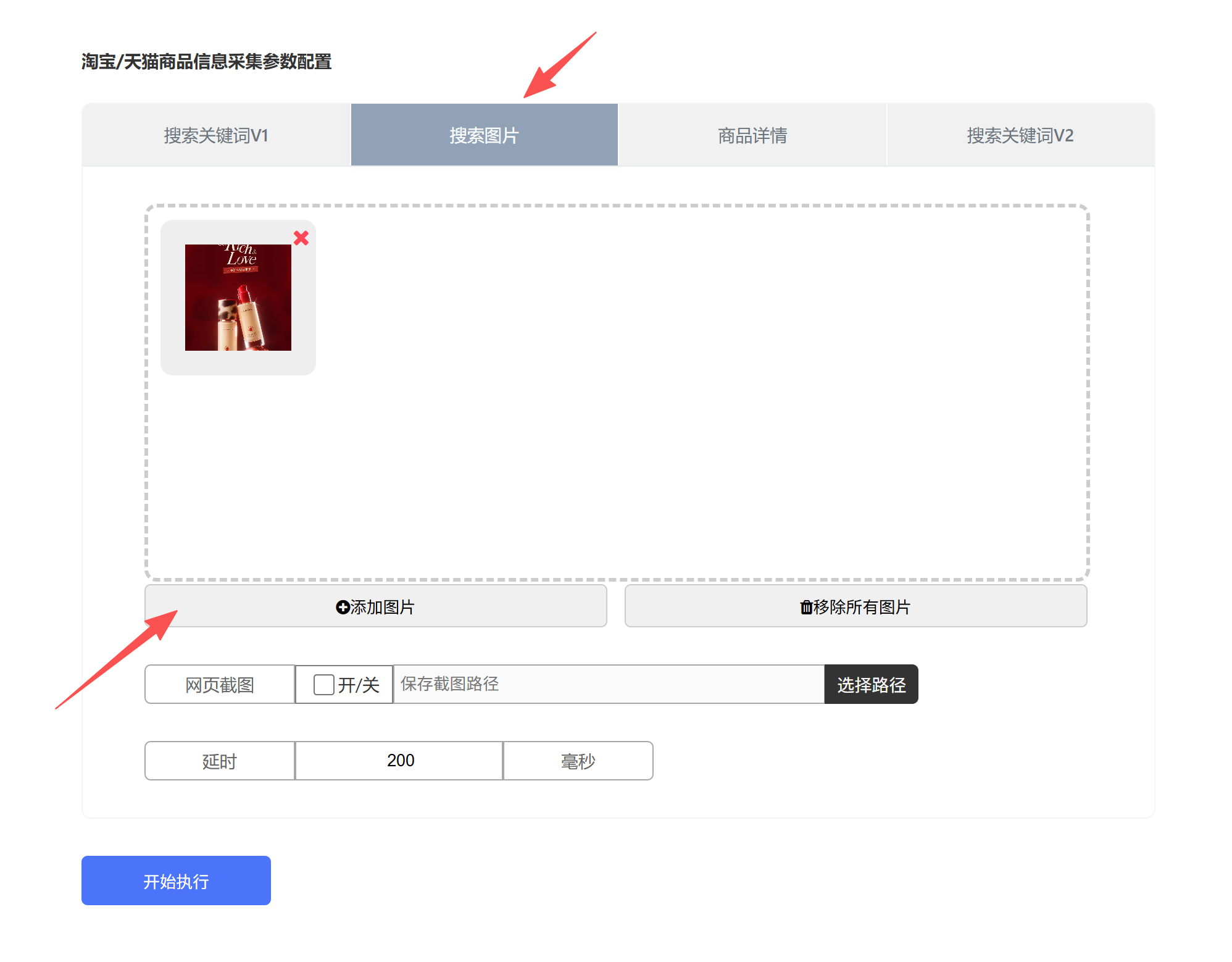Enable the 开/关 screenshot checkbox

(324, 684)
